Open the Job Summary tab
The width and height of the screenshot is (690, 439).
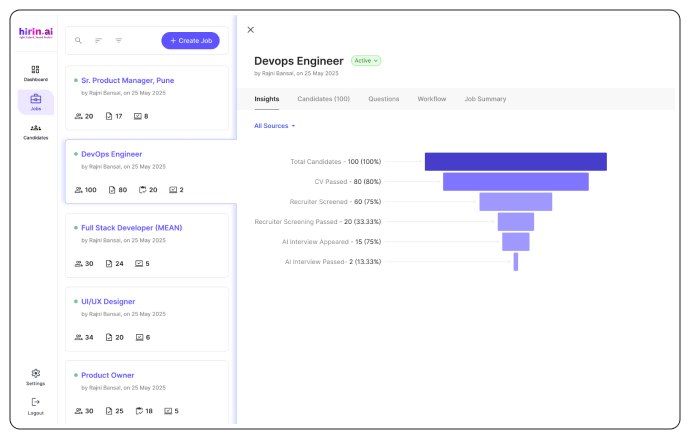tap(485, 99)
